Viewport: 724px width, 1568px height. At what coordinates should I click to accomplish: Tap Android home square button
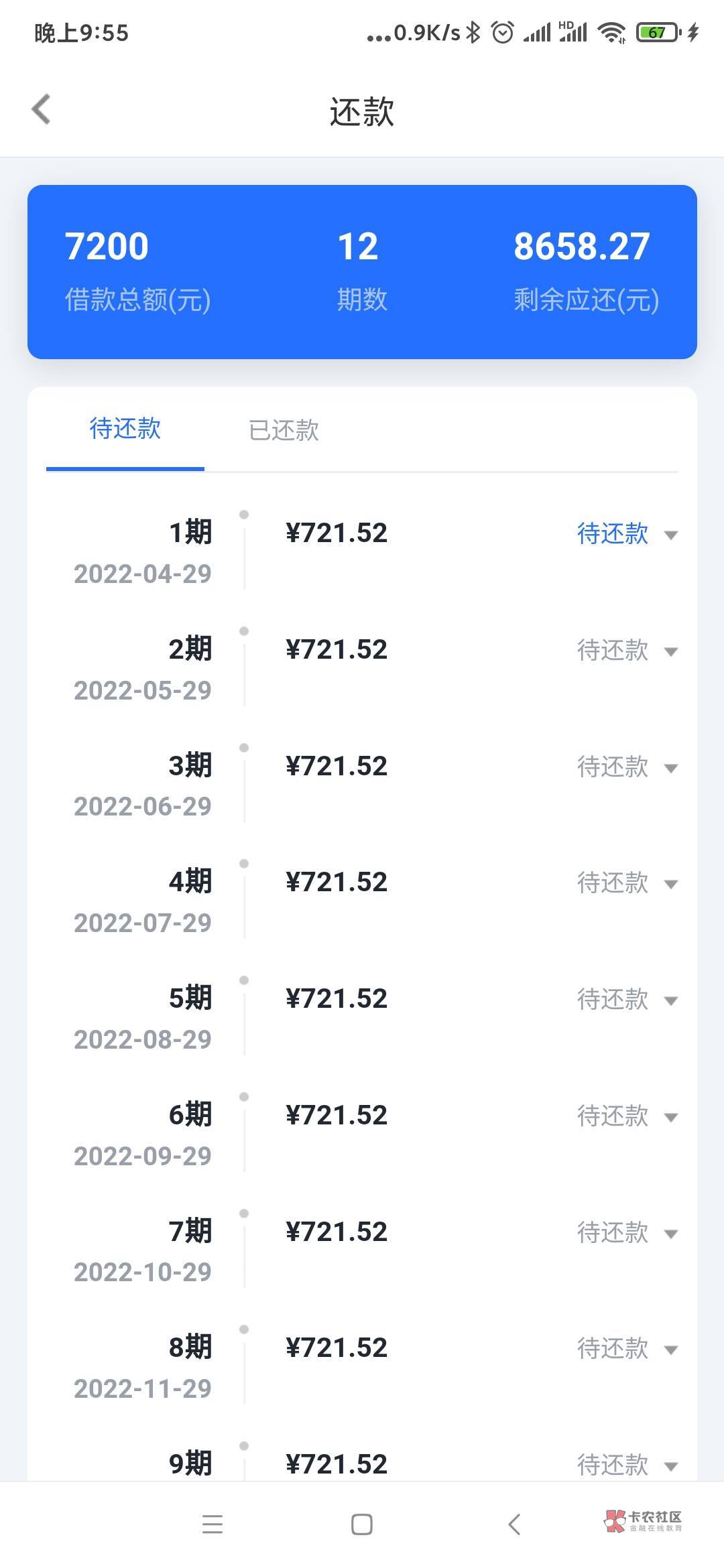click(x=362, y=1524)
